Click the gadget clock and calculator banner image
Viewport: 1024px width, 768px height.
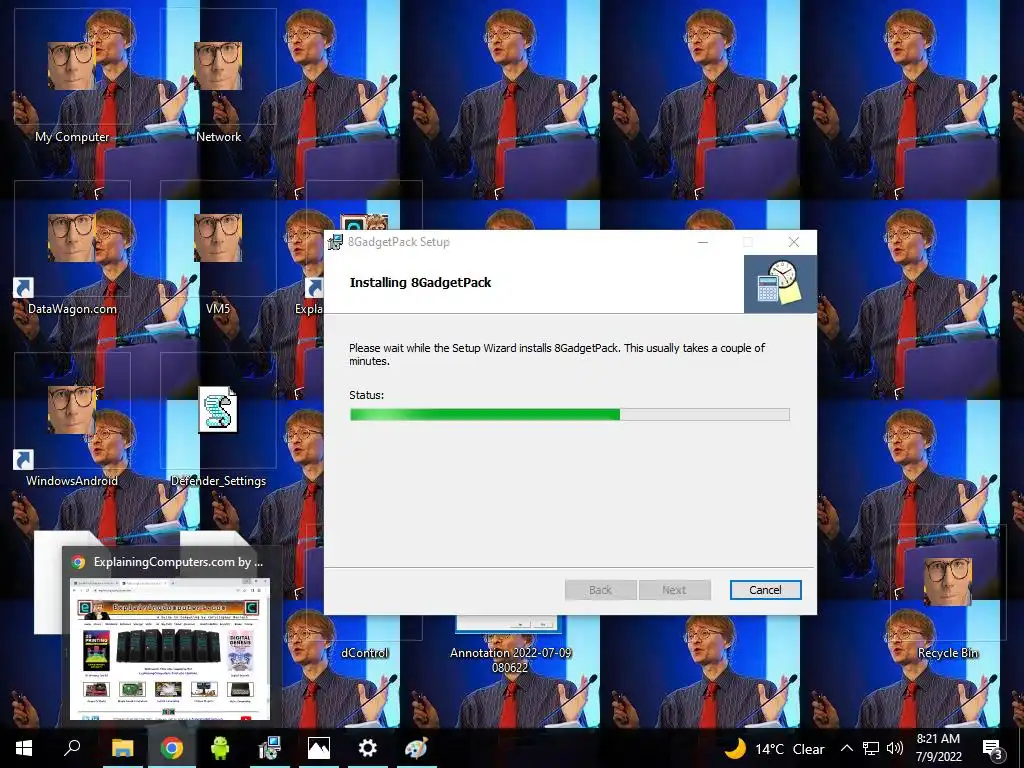(x=780, y=284)
